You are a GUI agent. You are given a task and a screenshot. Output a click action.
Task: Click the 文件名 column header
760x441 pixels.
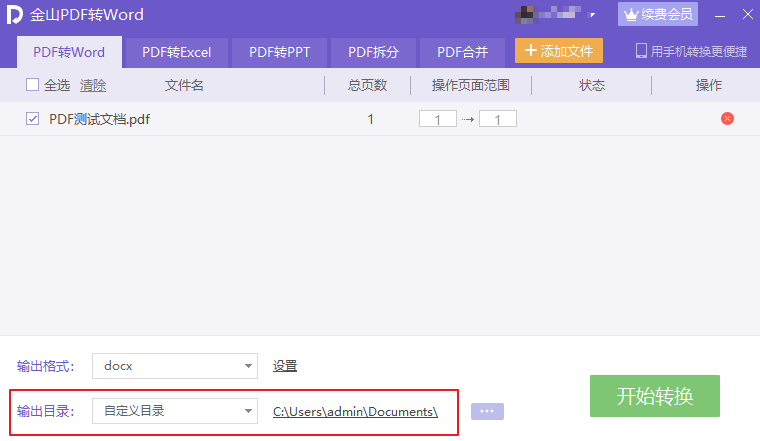click(184, 85)
